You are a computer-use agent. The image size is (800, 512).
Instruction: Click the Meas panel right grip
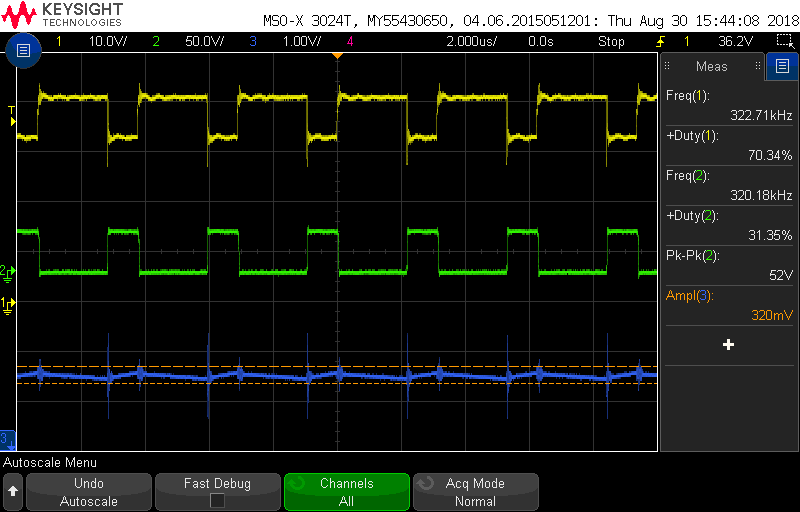click(758, 66)
